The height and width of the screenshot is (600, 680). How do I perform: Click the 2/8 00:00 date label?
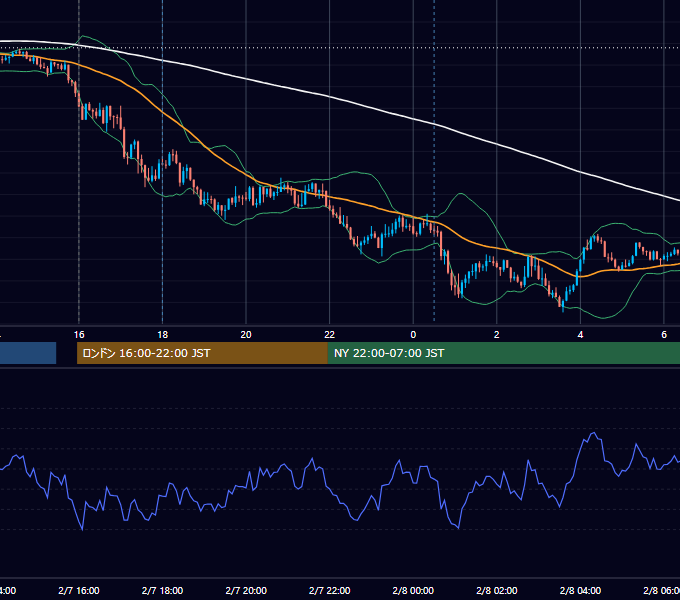click(x=413, y=590)
